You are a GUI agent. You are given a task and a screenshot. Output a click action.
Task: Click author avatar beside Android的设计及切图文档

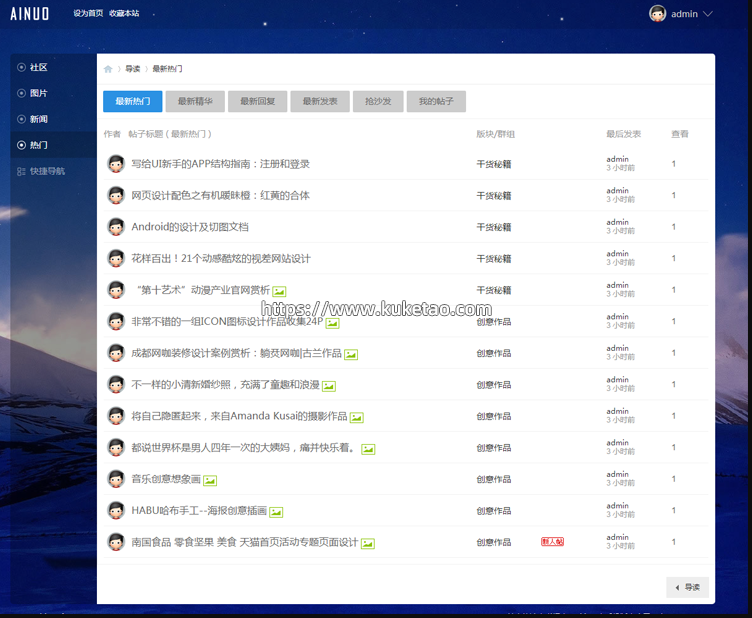tap(116, 227)
